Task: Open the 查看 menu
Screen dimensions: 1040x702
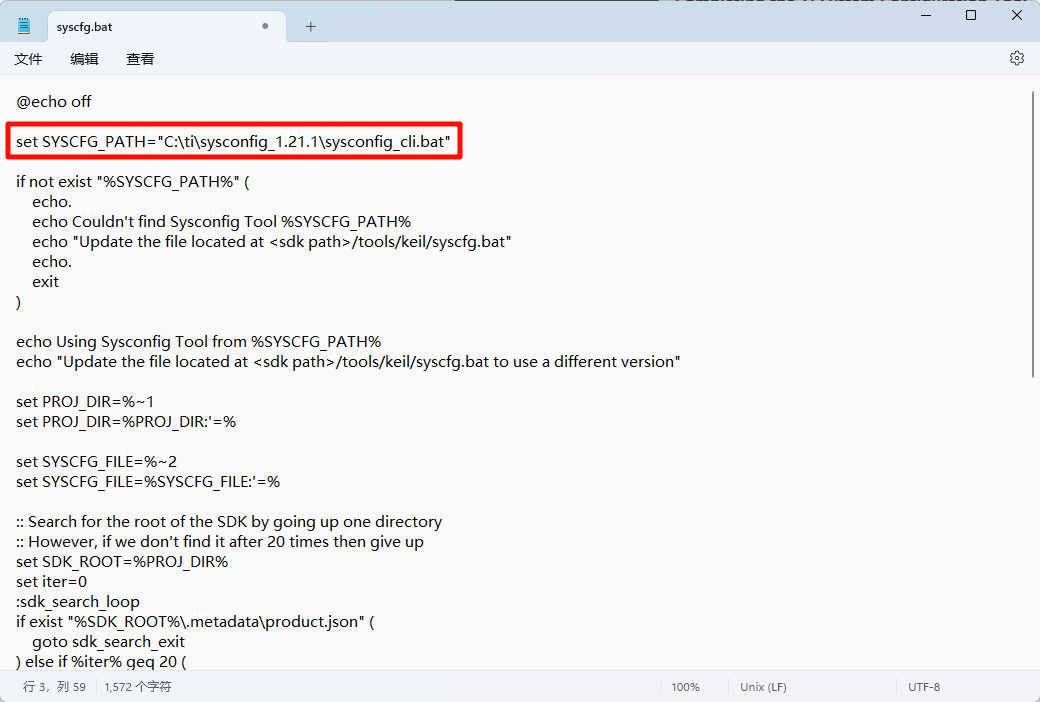Action: (x=140, y=59)
